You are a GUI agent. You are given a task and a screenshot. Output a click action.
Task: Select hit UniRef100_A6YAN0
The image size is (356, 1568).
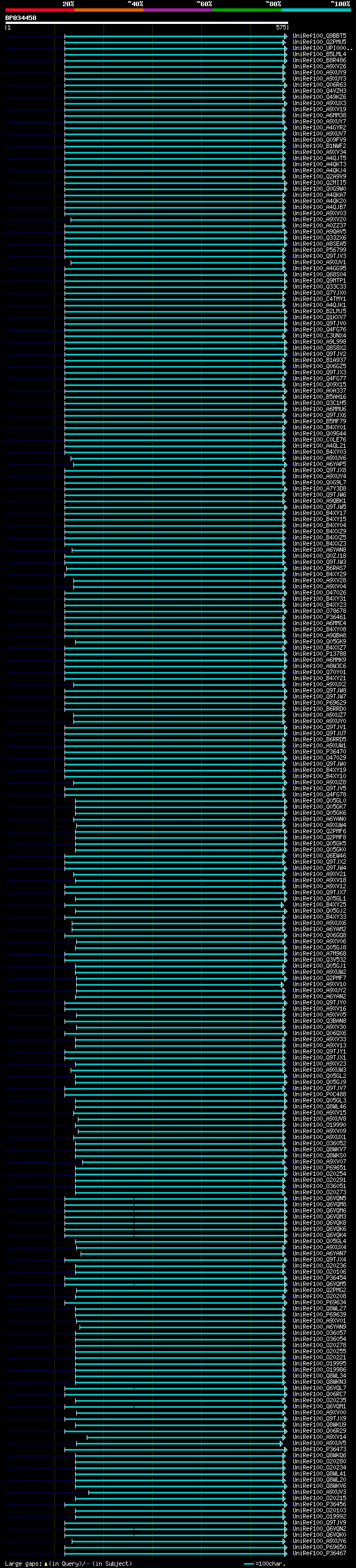point(319,819)
